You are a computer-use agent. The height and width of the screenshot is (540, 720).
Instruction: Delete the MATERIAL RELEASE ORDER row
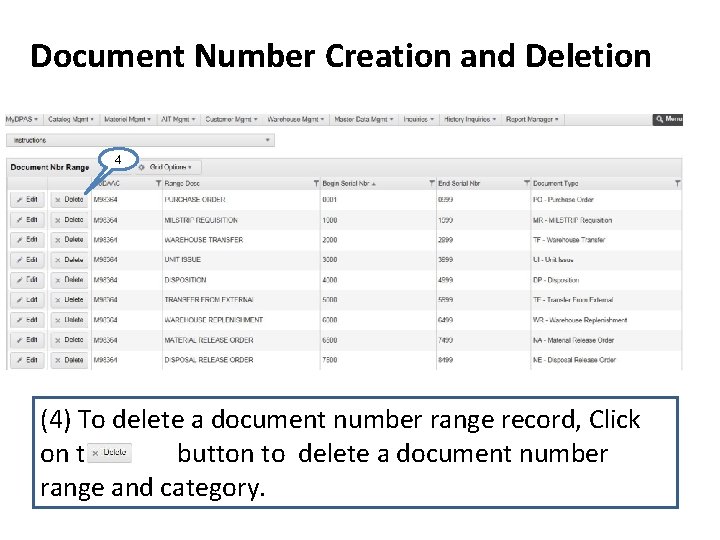(x=69, y=340)
